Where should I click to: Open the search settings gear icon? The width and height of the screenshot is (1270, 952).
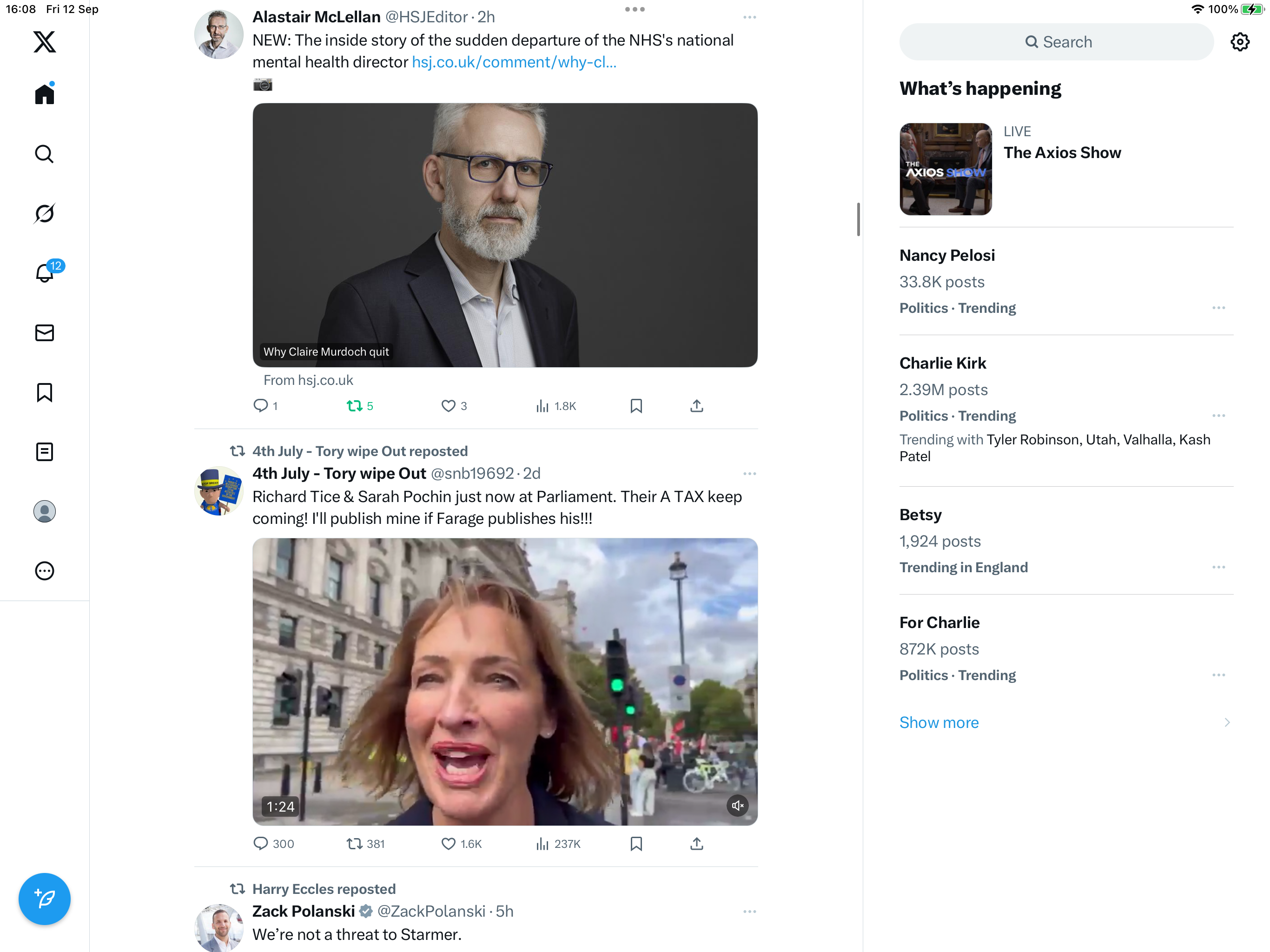point(1240,42)
